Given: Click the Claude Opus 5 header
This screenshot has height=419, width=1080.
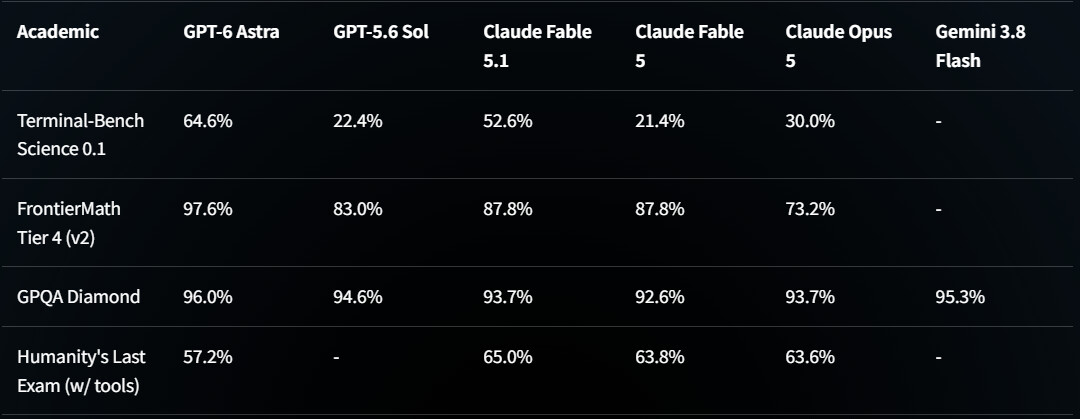Looking at the screenshot, I should tap(838, 46).
